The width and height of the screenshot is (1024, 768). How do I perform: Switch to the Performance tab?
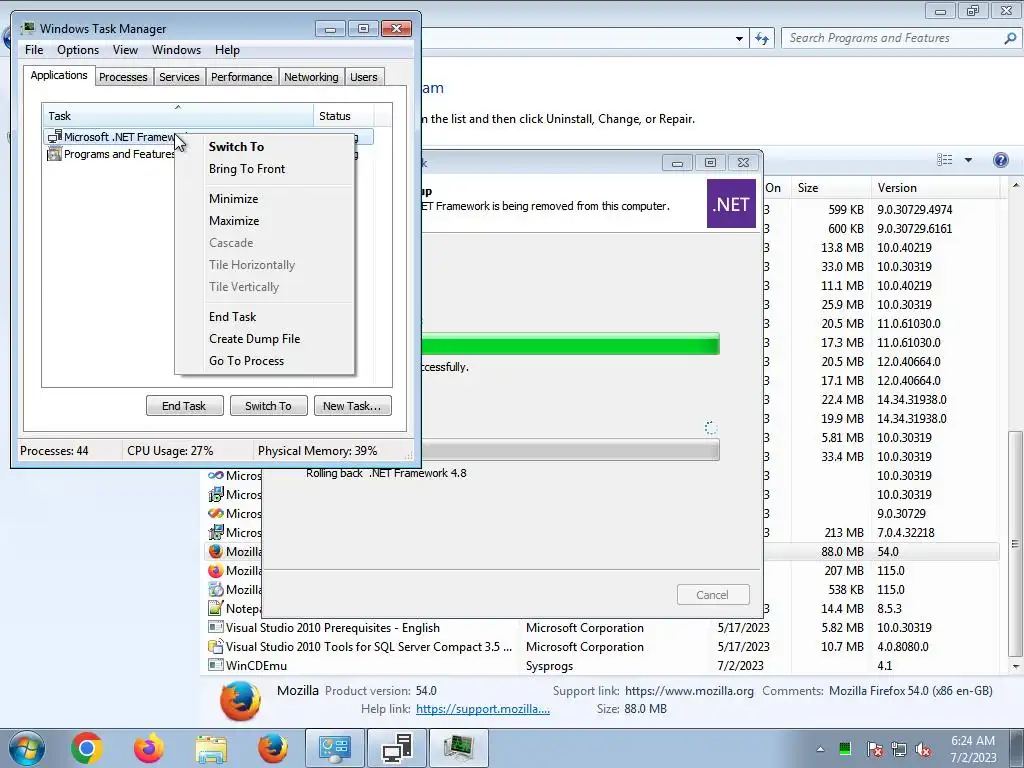coord(241,77)
